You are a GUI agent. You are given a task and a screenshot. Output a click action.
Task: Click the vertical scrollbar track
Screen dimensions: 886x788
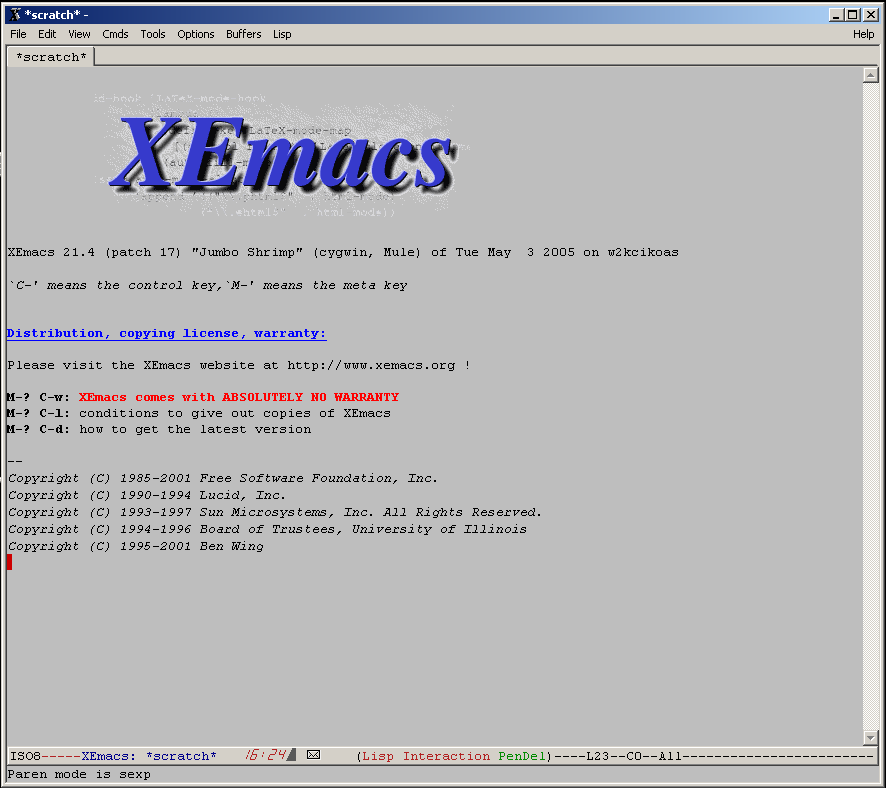click(x=869, y=400)
